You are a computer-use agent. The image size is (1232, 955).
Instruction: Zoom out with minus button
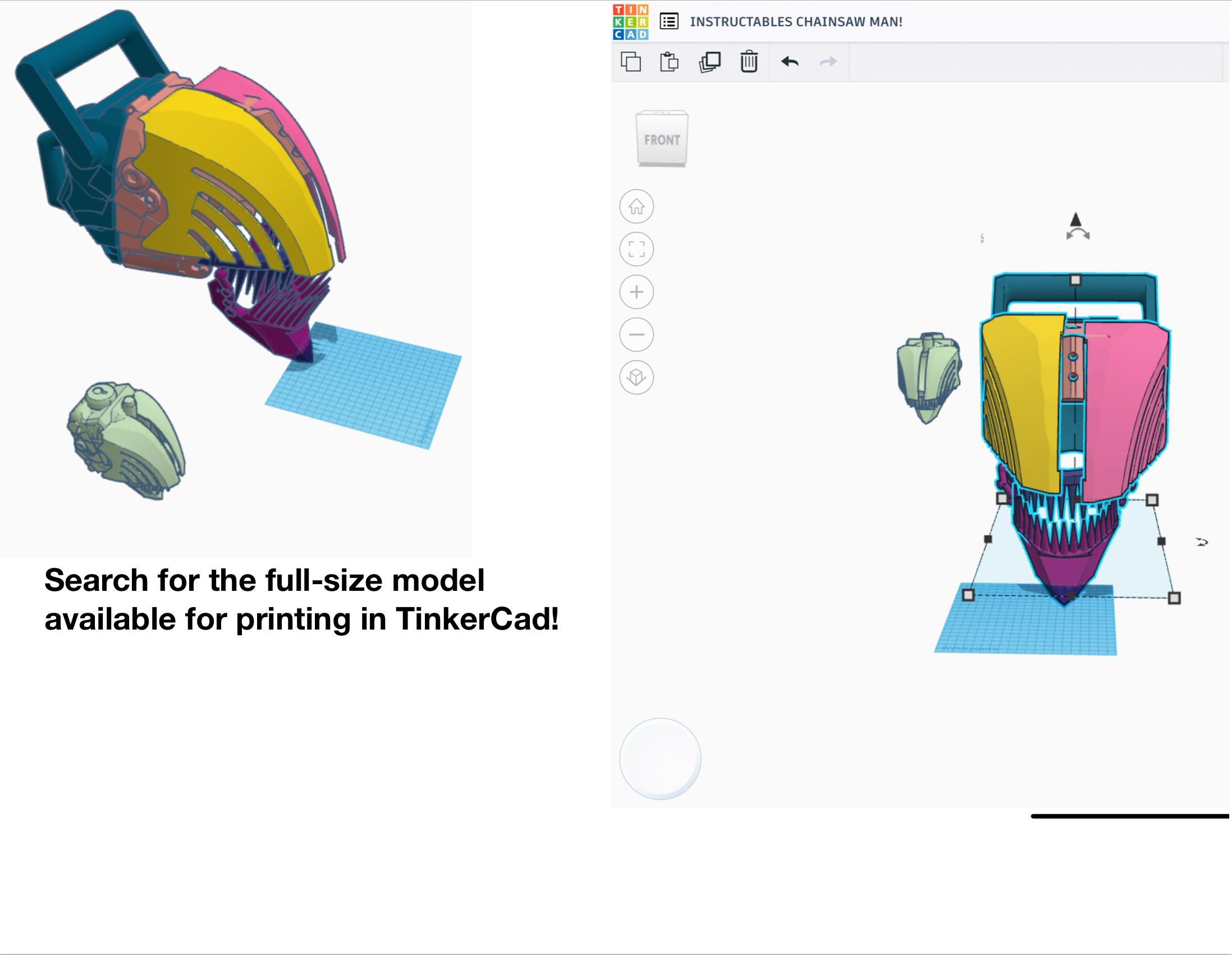(636, 334)
